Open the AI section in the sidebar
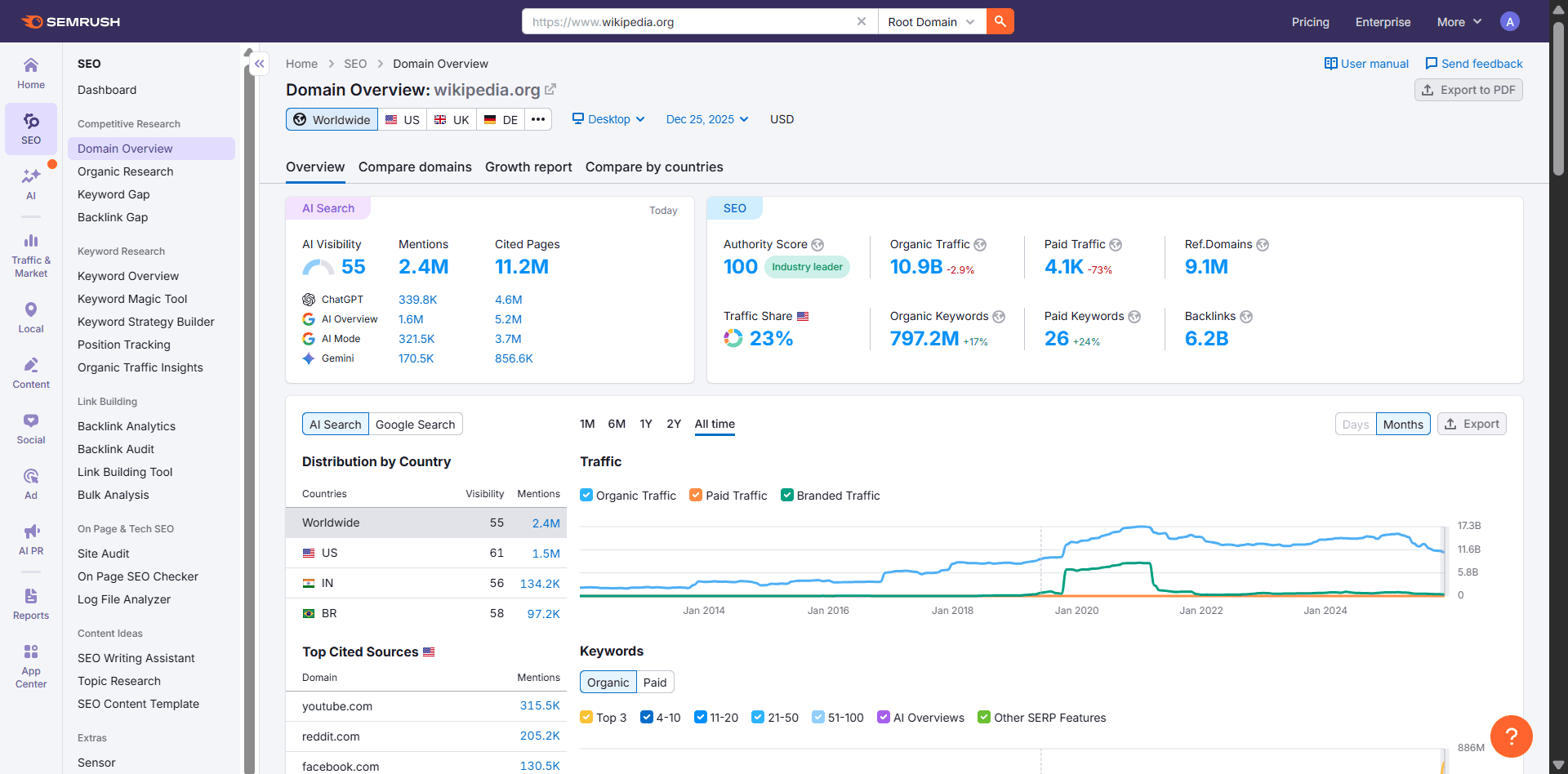 click(x=30, y=184)
